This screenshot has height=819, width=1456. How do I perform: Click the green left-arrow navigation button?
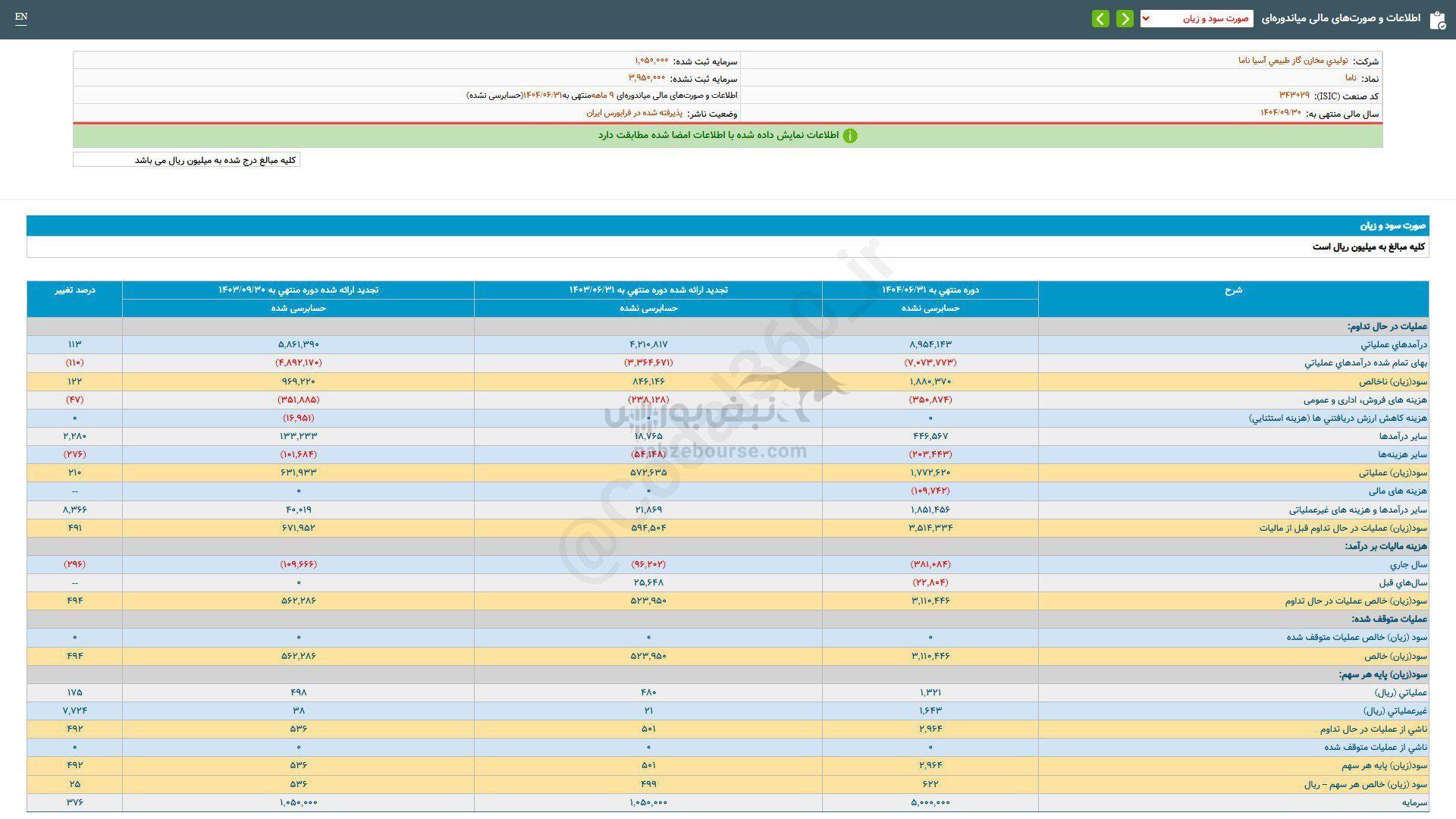pos(1100,19)
